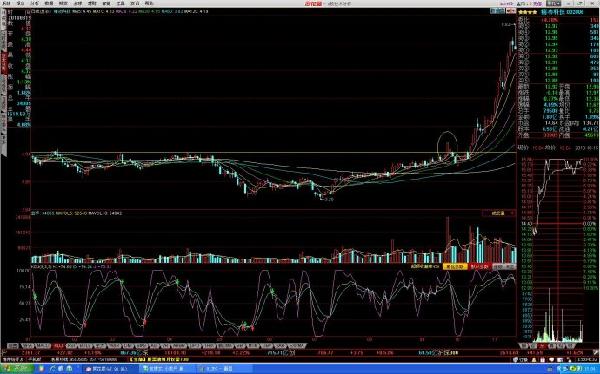The width and height of the screenshot is (600, 374).
Task: Click the heart-shaped icon in the bottom status bar
Action: pos(551,360)
